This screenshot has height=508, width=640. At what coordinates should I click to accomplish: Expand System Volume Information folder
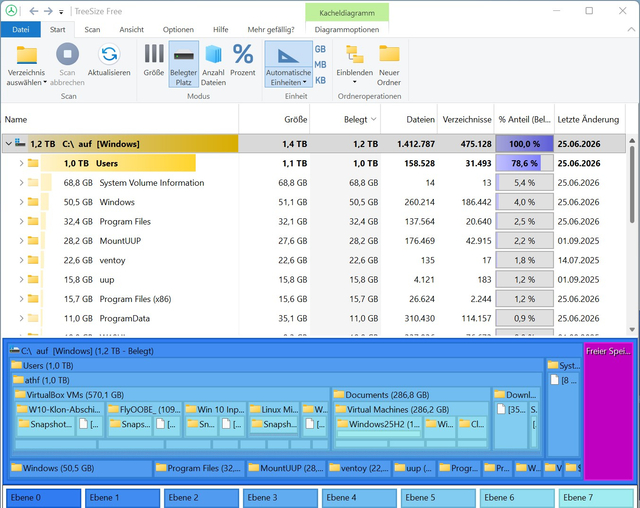(21, 183)
